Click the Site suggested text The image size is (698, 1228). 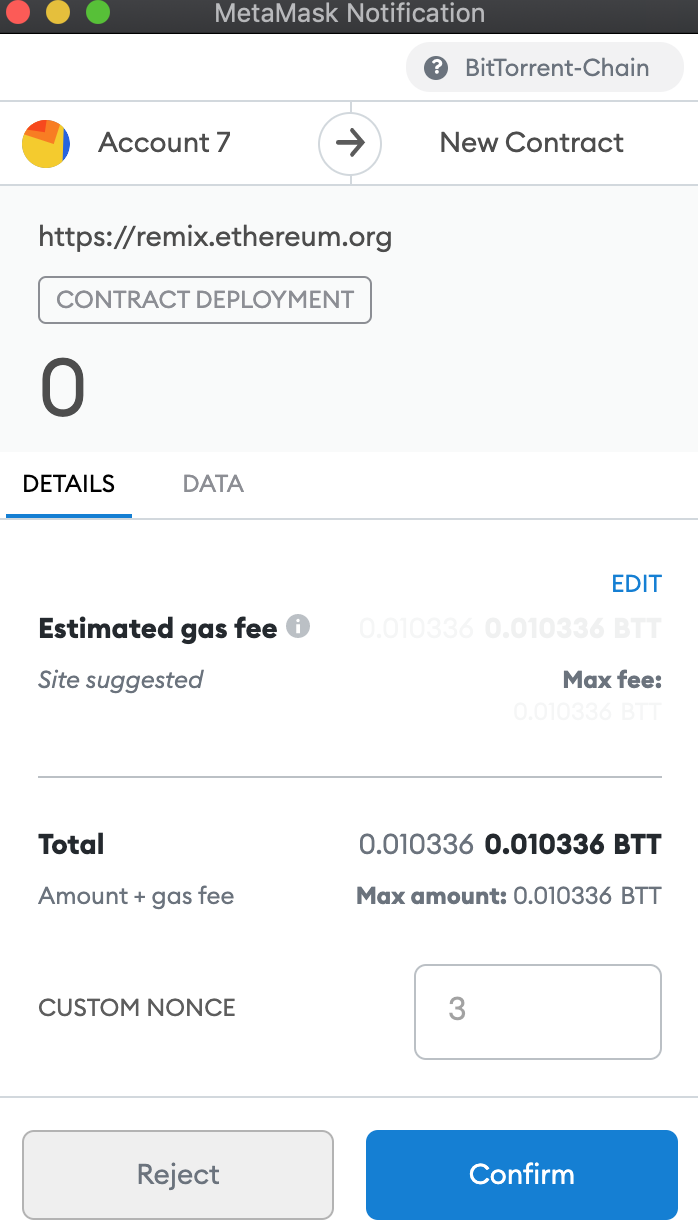click(120, 680)
